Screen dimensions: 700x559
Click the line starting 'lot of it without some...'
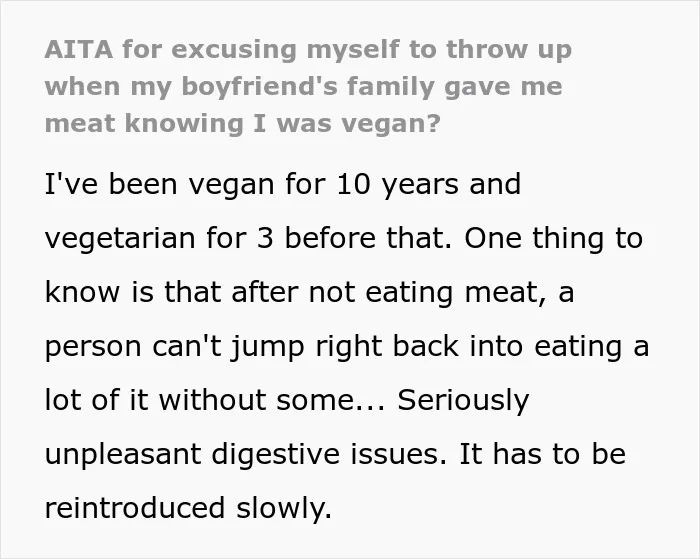pyautogui.click(x=287, y=400)
